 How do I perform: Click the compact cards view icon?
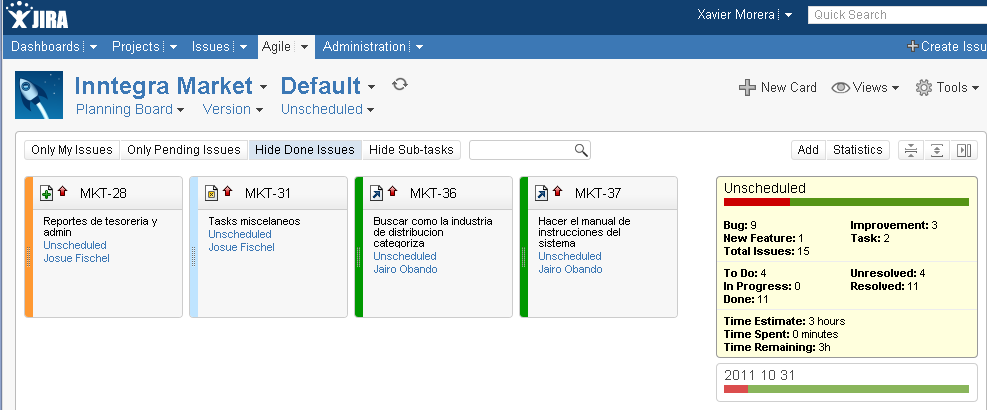click(911, 150)
